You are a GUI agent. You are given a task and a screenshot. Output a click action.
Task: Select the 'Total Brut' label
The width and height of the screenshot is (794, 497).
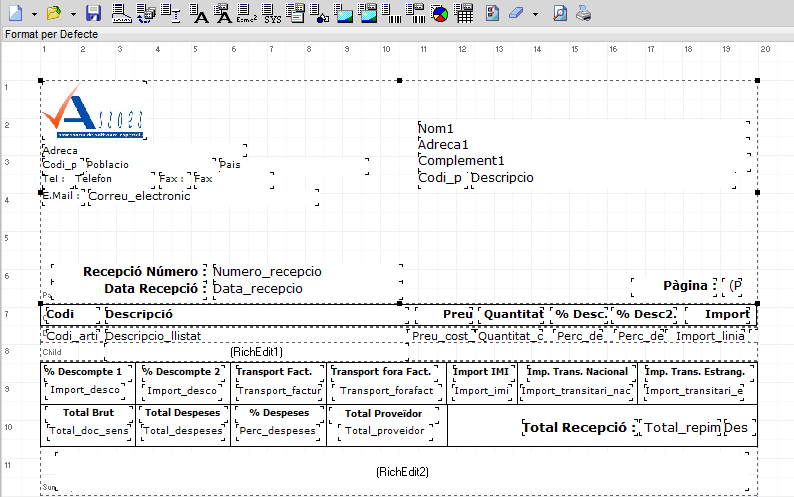[x=89, y=413]
